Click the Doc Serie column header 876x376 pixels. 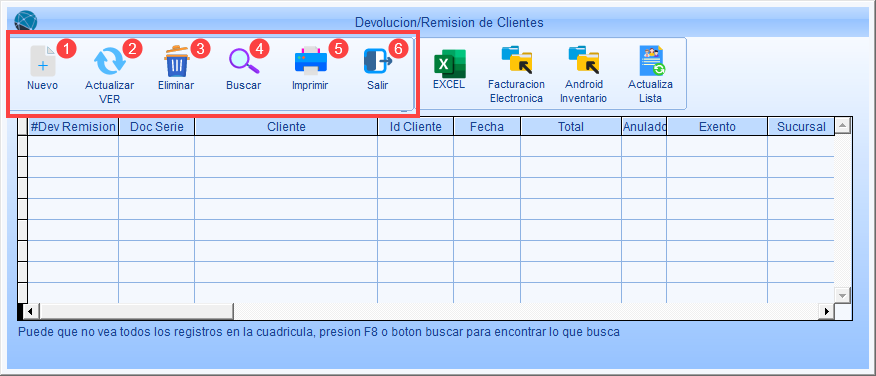click(x=156, y=127)
